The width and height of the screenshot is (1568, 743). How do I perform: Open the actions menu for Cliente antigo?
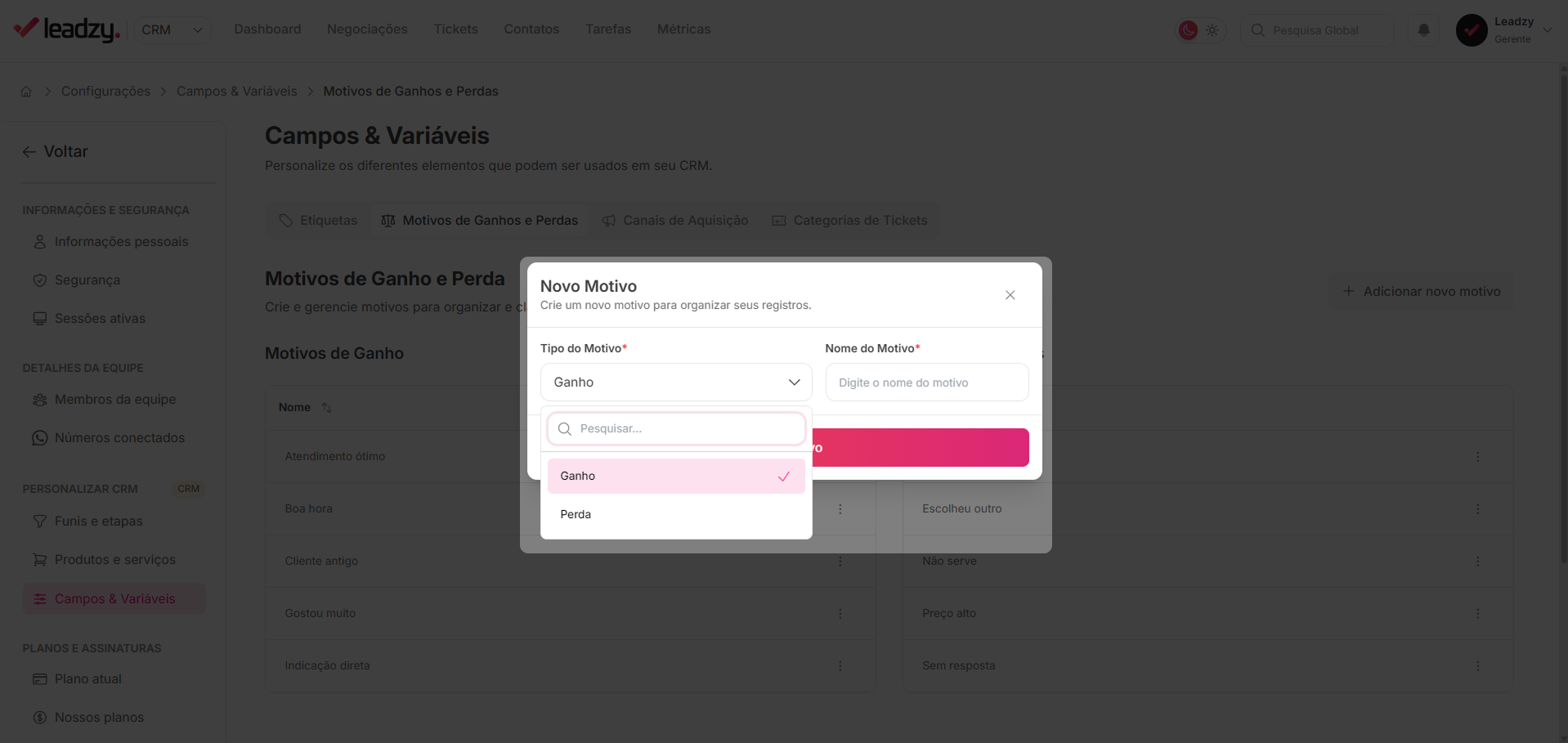(x=840, y=562)
